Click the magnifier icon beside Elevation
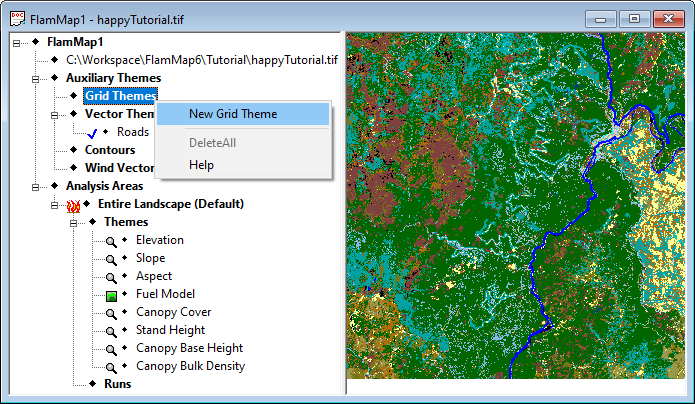This screenshot has width=695, height=404. 111,241
